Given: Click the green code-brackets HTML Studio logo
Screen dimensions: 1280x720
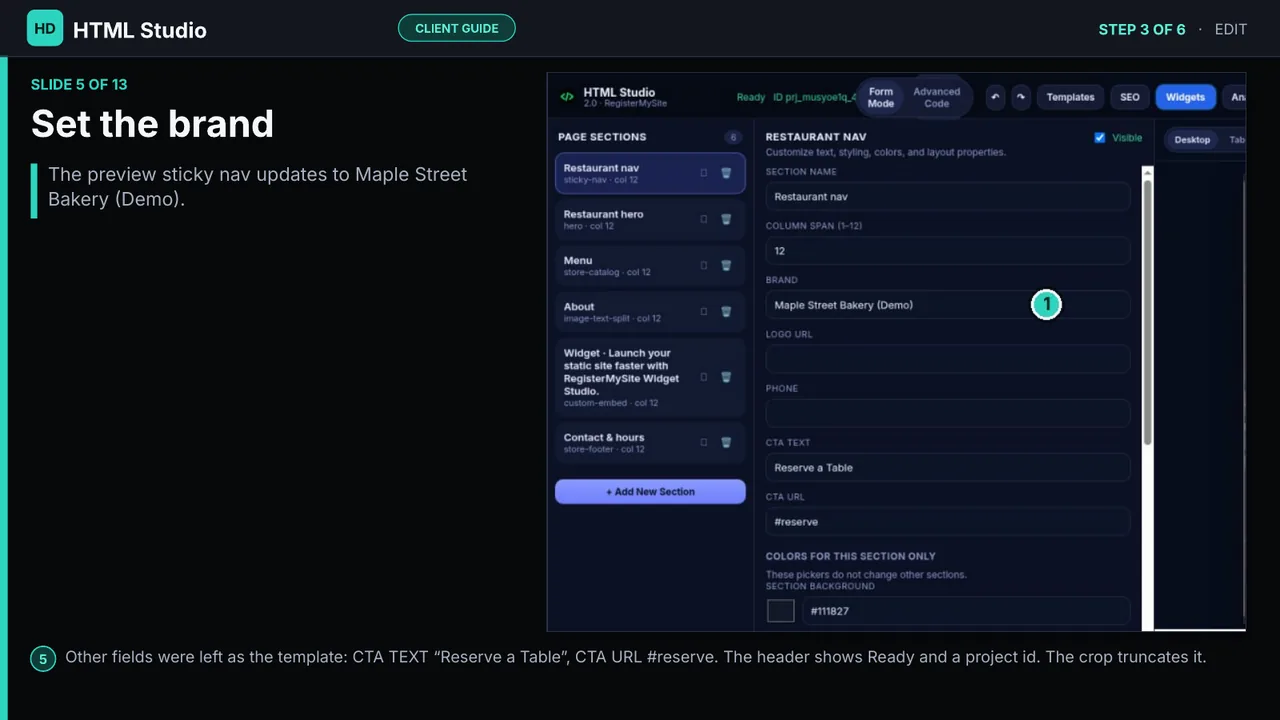Looking at the screenshot, I should click(x=566, y=97).
